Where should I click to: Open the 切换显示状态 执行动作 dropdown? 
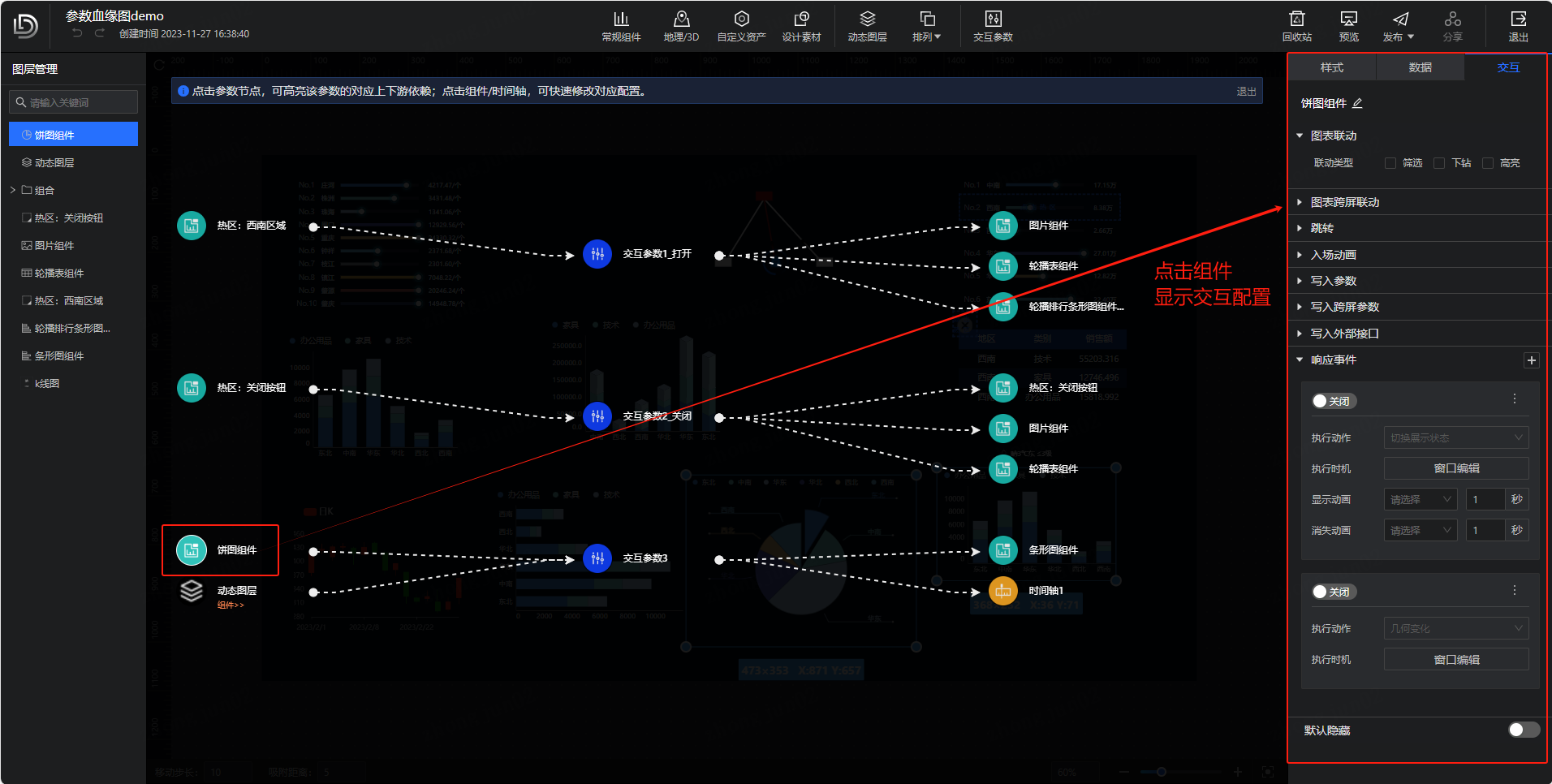click(1455, 438)
